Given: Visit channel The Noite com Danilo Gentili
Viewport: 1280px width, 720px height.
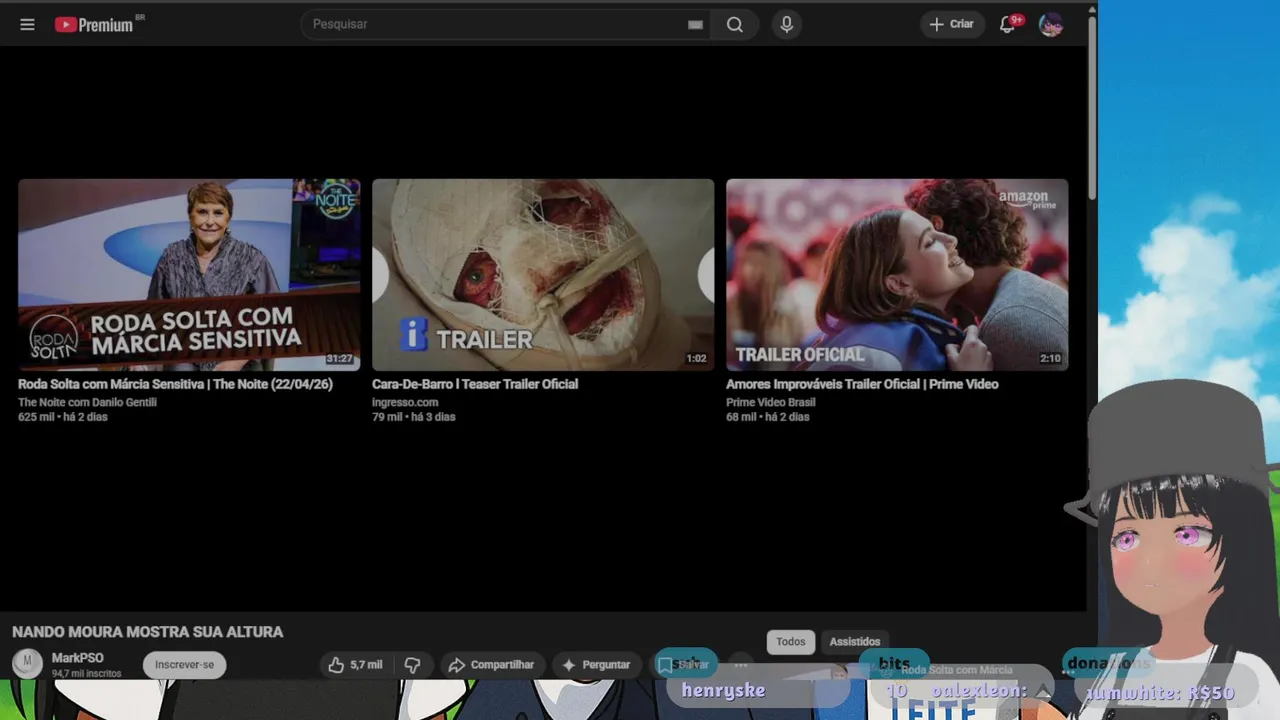Looking at the screenshot, I should pos(87,402).
